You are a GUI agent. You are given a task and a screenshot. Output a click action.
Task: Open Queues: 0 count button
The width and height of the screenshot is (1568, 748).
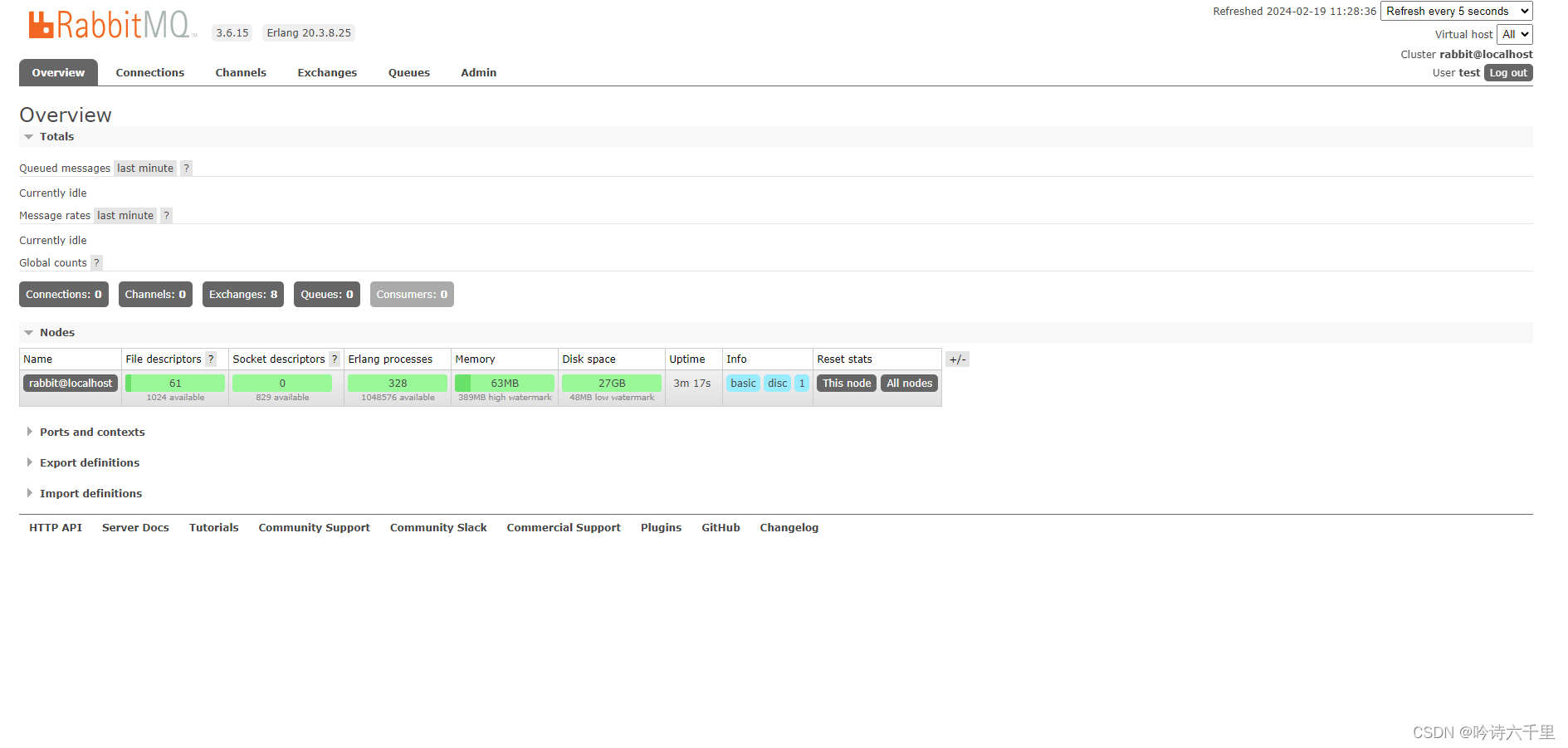click(327, 294)
